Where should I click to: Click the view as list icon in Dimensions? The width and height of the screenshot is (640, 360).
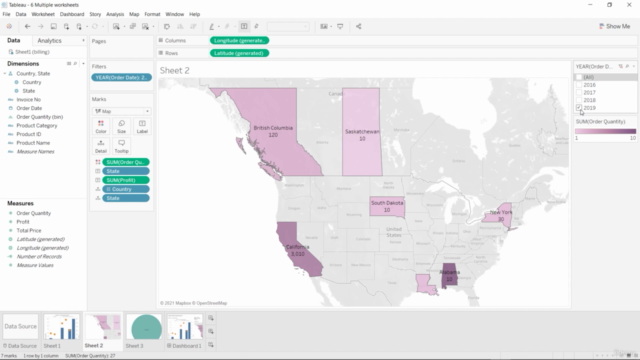[69, 64]
